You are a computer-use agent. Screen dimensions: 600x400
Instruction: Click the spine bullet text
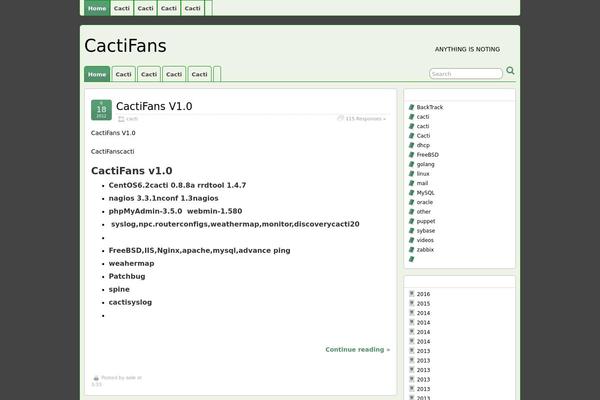(x=119, y=289)
